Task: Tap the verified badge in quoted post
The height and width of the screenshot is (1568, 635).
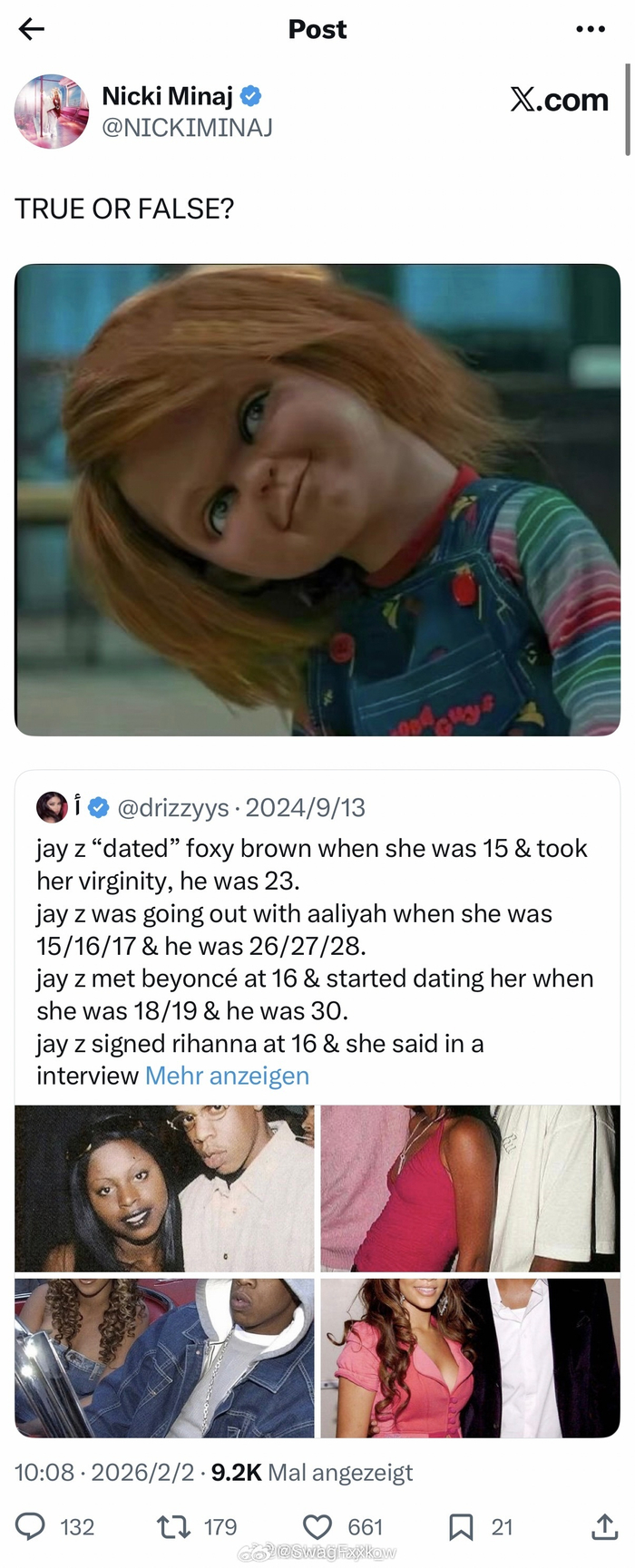Action: (x=99, y=806)
